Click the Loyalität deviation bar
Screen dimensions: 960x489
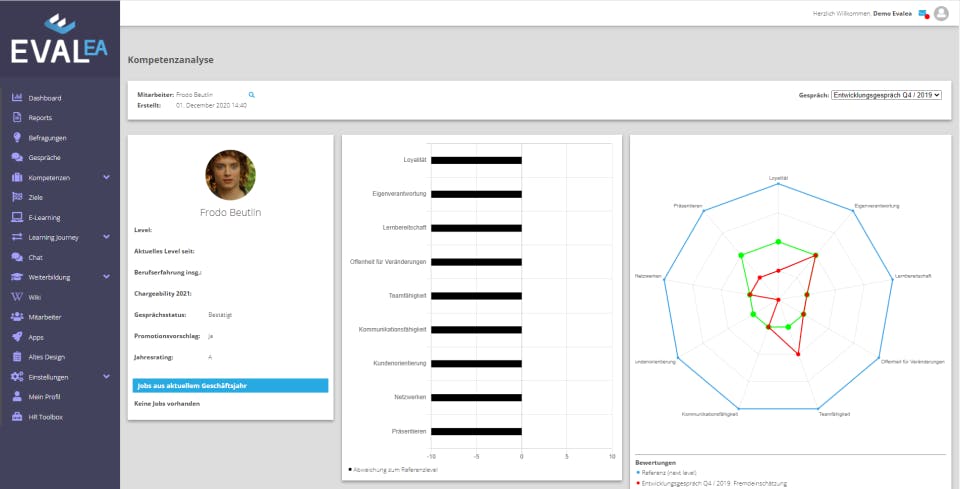[476, 160]
